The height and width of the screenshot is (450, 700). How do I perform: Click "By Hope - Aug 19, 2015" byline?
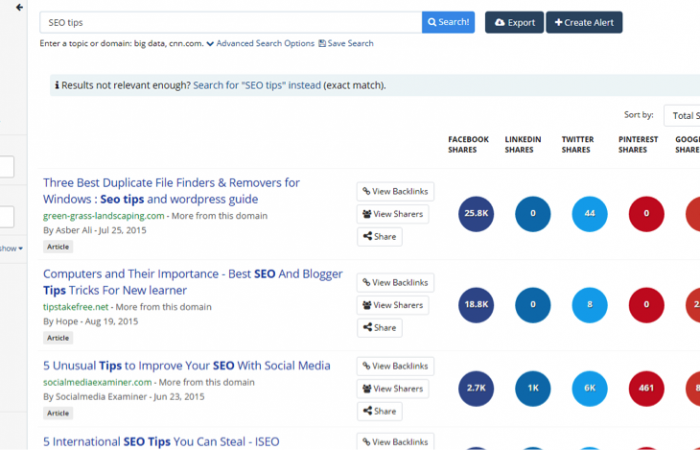tap(91, 321)
